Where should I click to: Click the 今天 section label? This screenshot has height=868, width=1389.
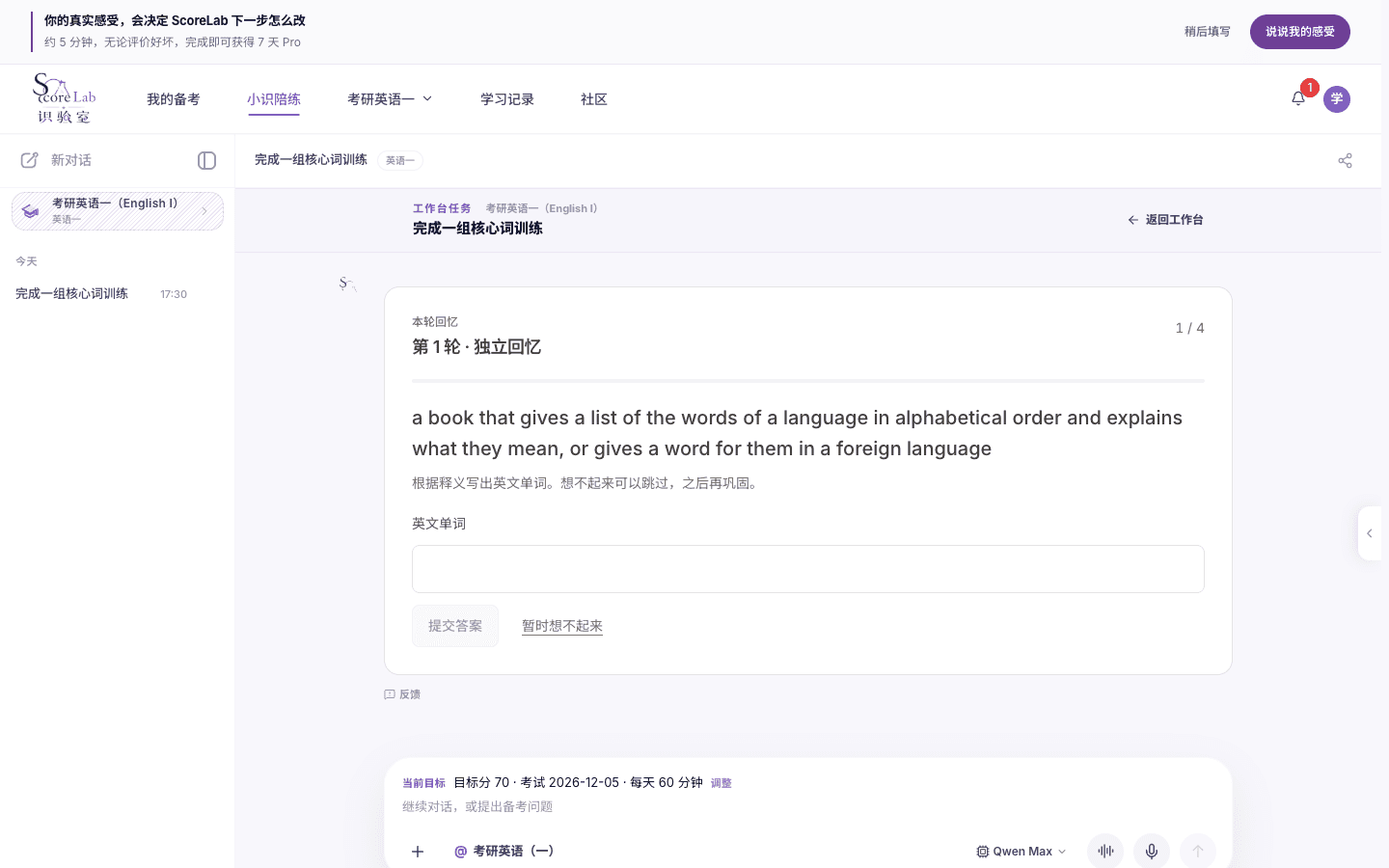(26, 261)
